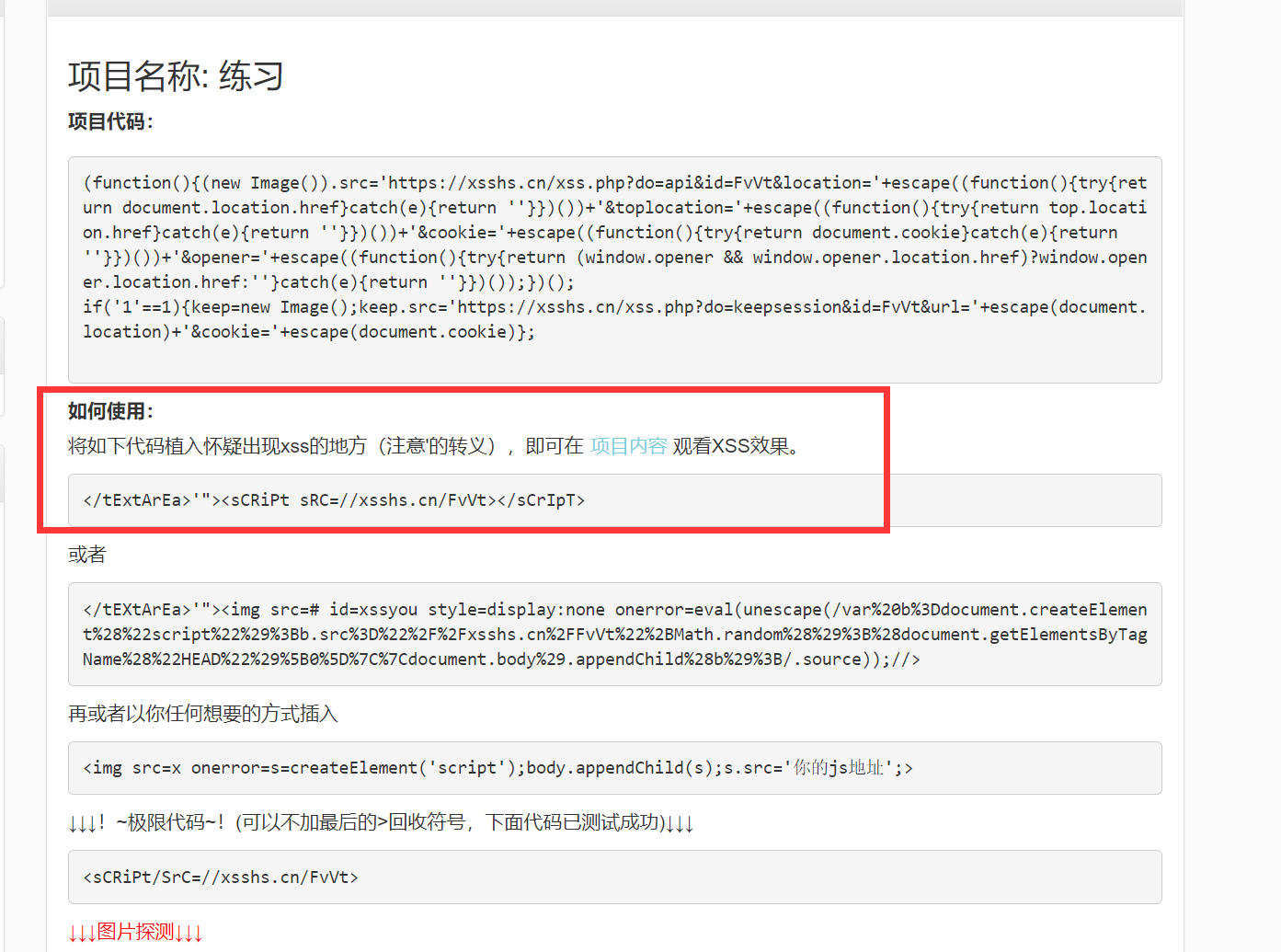The image size is (1281, 952).
Task: Click the project code block starting with (function(){(new Image())
Action: tap(614, 270)
